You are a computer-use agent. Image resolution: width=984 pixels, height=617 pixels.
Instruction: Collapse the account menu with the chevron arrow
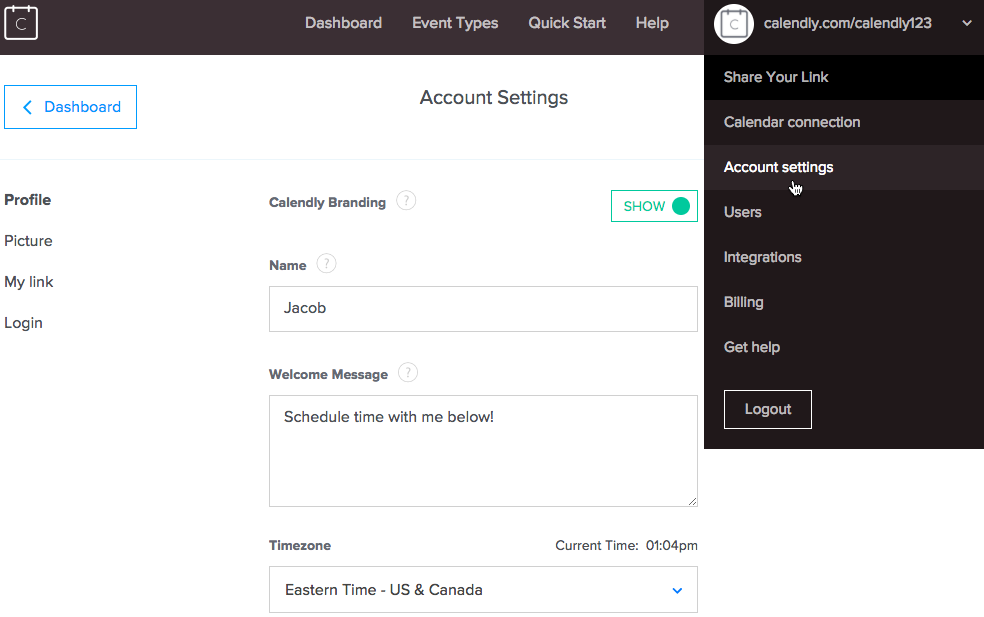(x=967, y=23)
